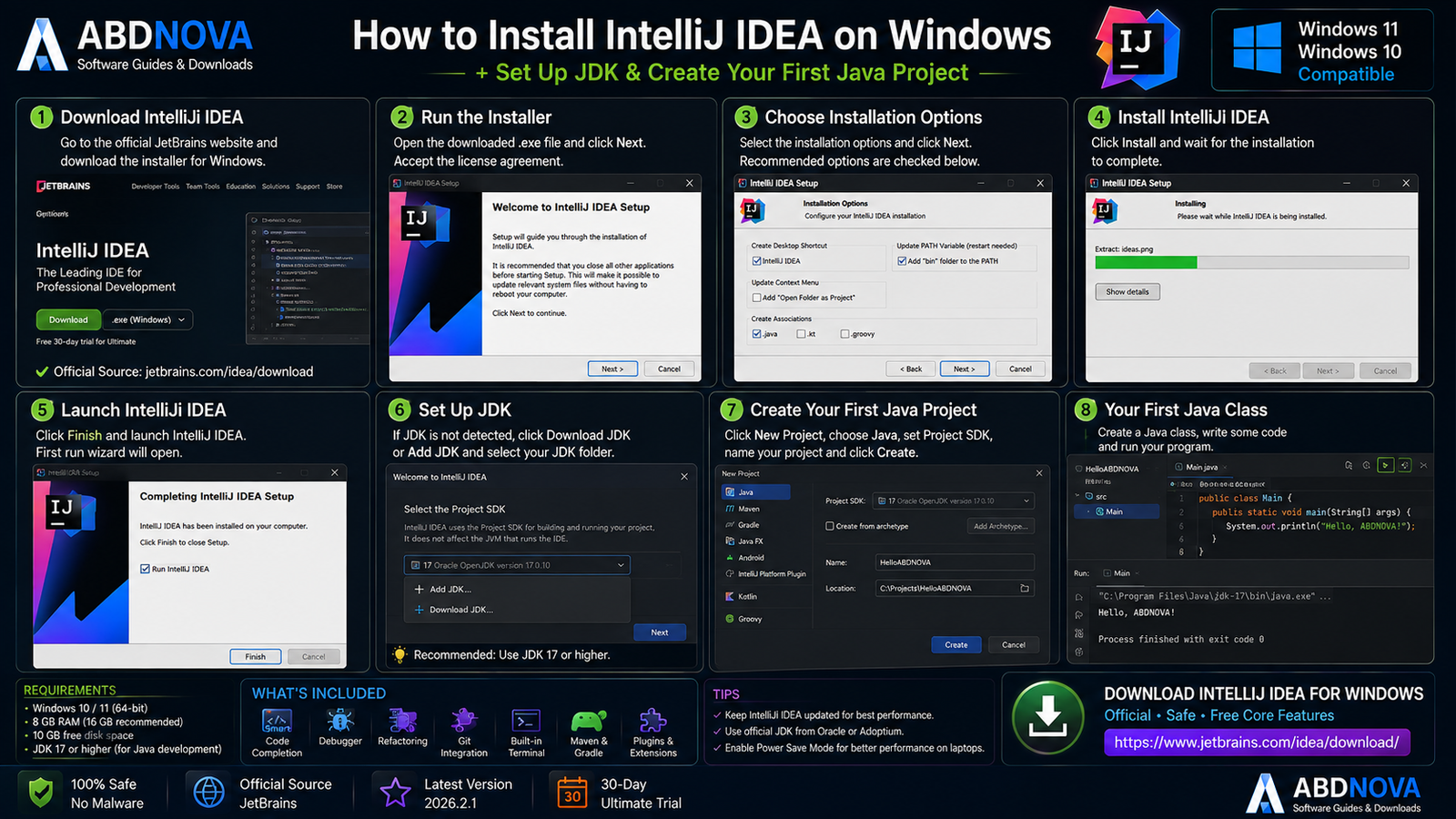Click the 30-Day trial calendar icon

click(572, 792)
